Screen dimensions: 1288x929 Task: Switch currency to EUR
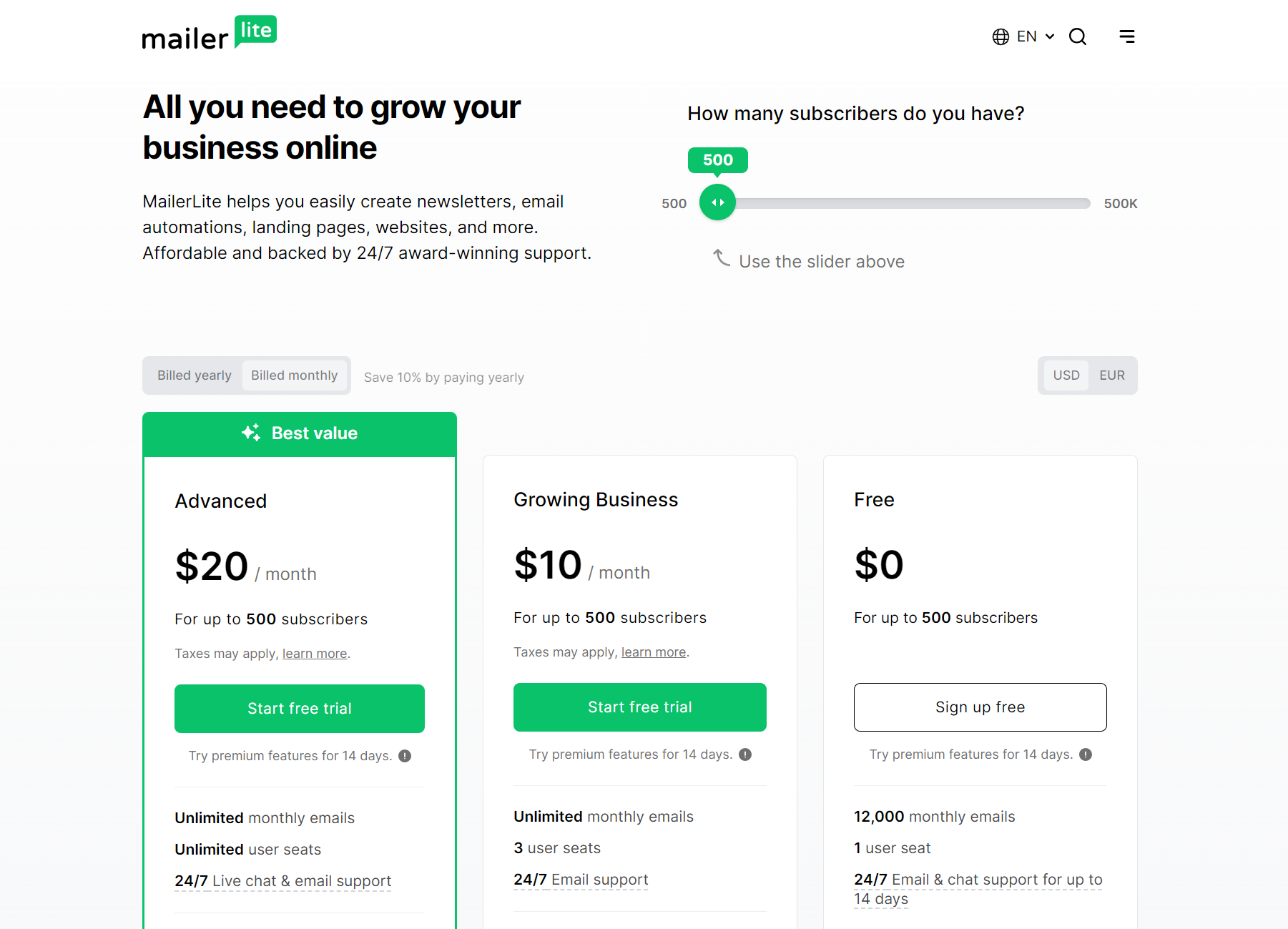pos(1112,375)
